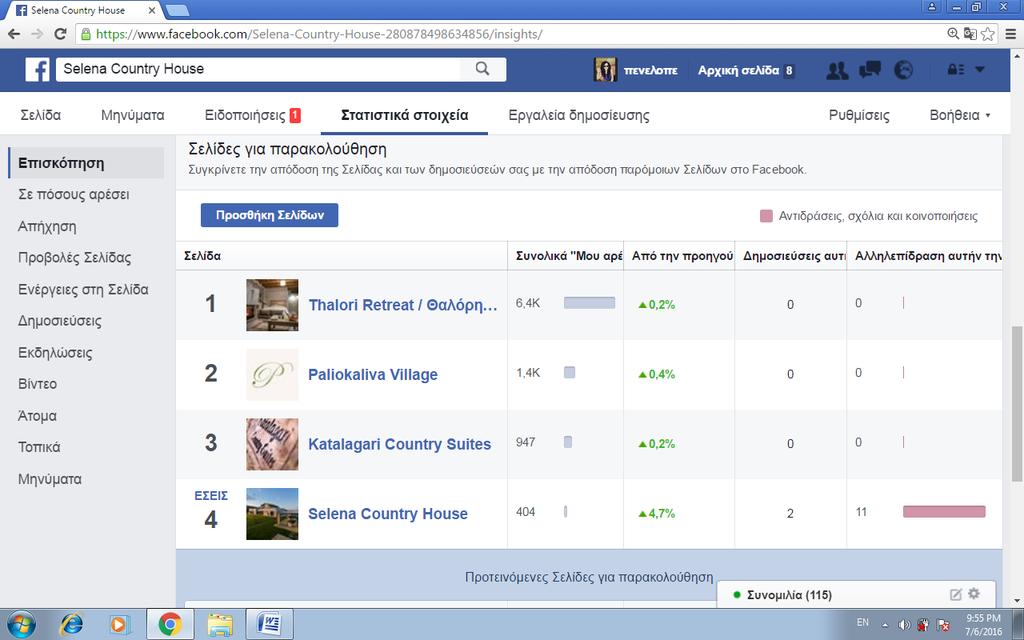Viewport: 1024px width, 640px height.
Task: Click the Προσθήκη Σελίδων button
Action: point(269,215)
